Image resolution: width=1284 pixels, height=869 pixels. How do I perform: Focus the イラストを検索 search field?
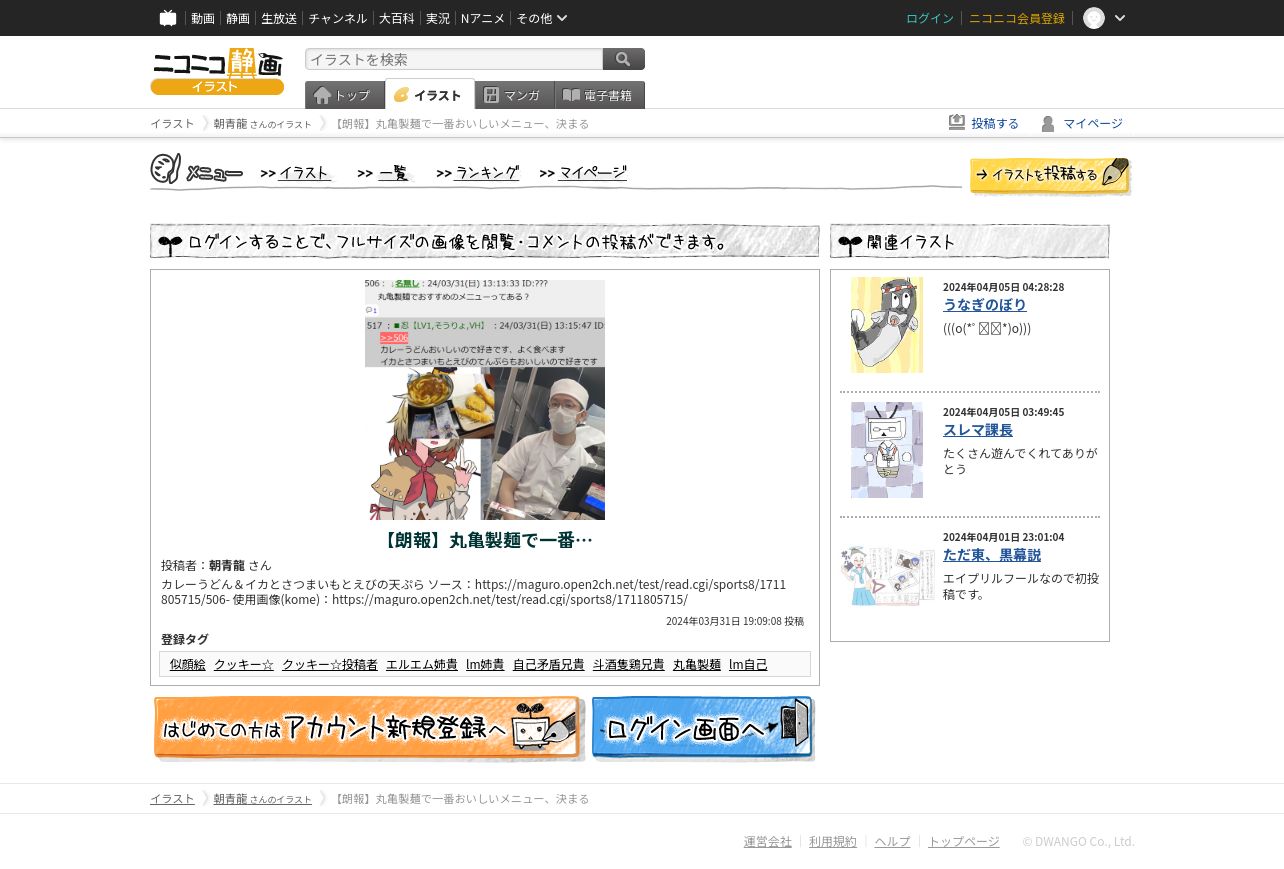tap(454, 59)
